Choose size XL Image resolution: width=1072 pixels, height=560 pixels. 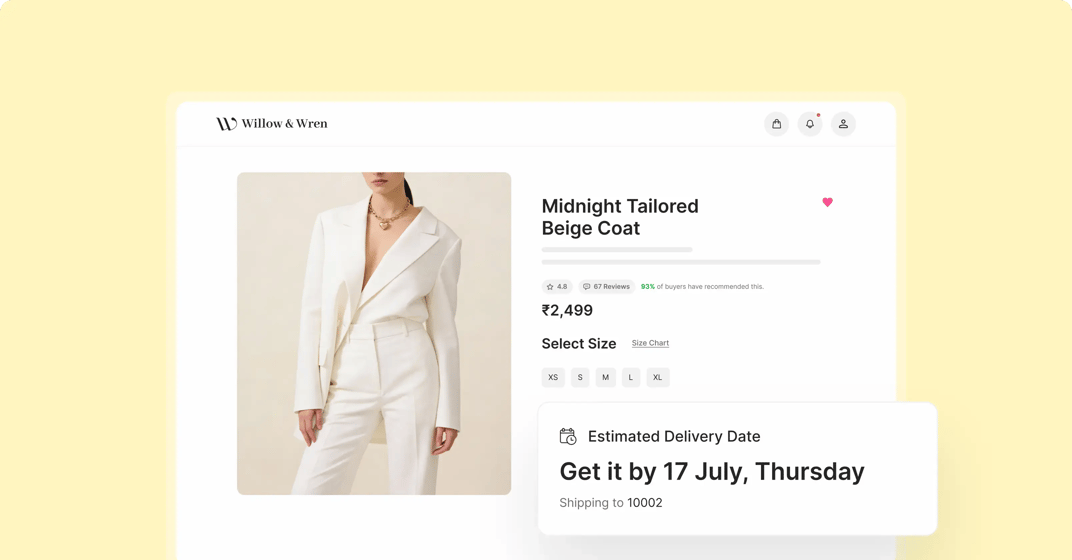(x=658, y=377)
